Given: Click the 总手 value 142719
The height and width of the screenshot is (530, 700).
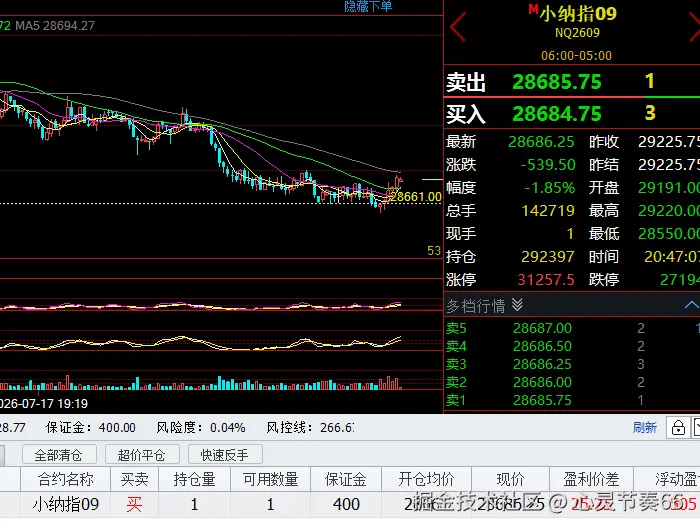Looking at the screenshot, I should (x=548, y=210).
